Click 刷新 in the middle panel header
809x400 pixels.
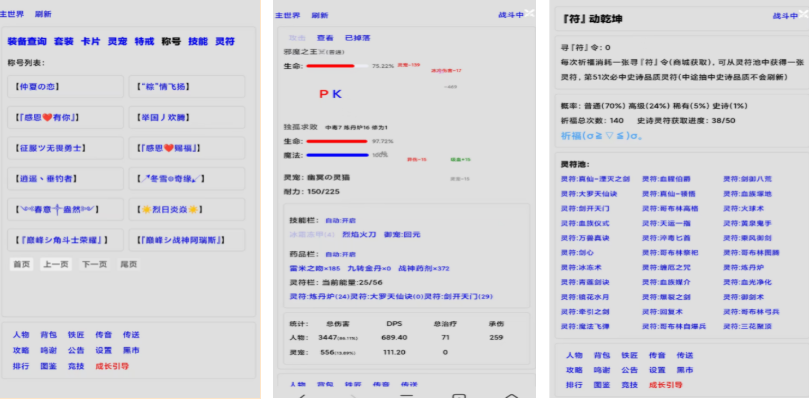[x=319, y=15]
